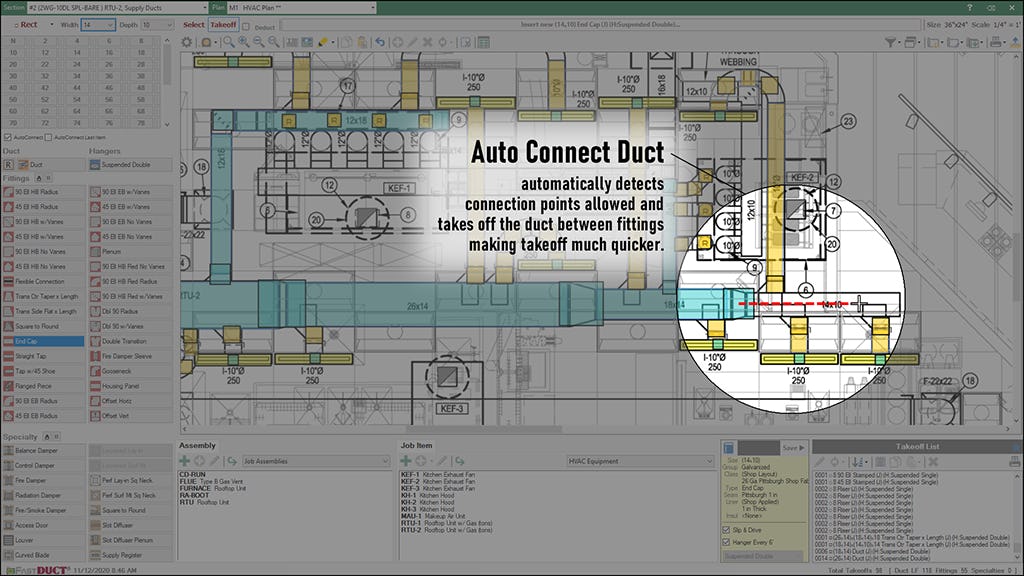
Task: Pick duct size 26 from the size grid
Action: 109,64
